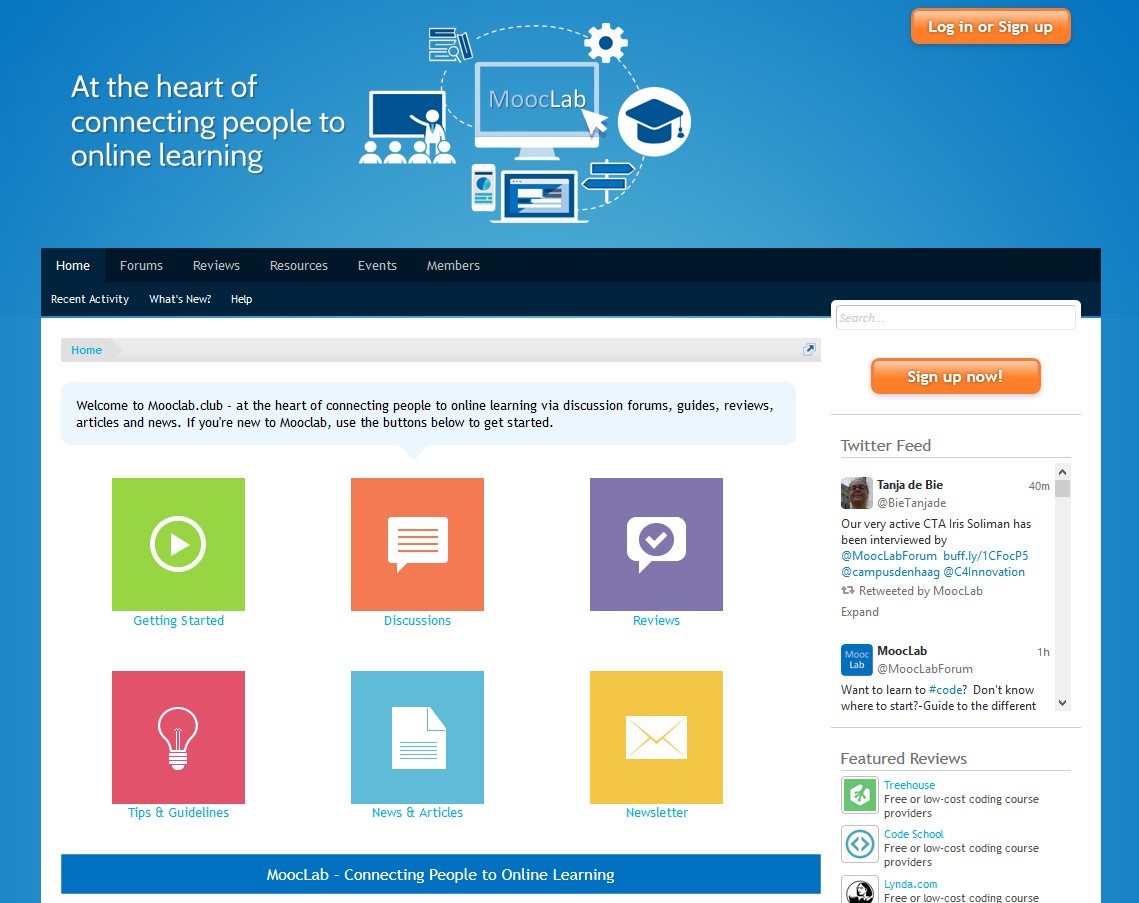Open the Members tab
The image size is (1139, 903).
(453, 265)
